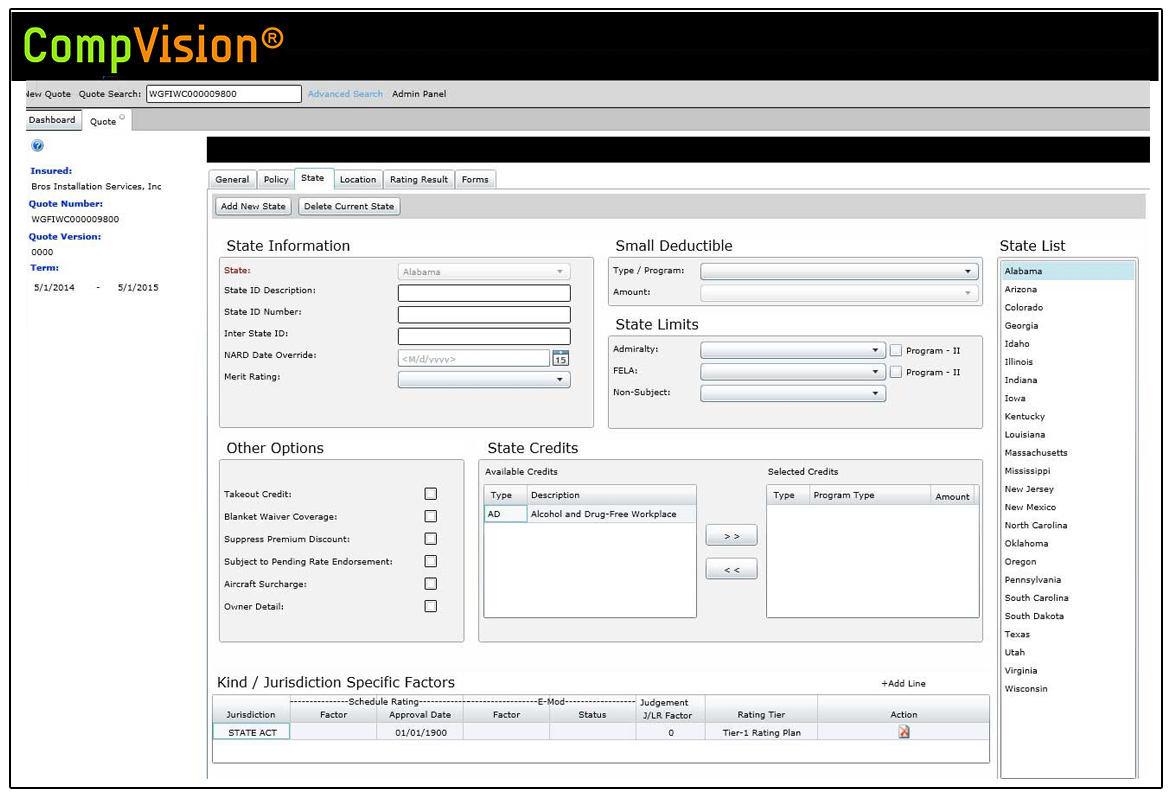Tick the Owner Detail checkbox
Screen dimensions: 1174x798
pyautogui.click(x=431, y=606)
